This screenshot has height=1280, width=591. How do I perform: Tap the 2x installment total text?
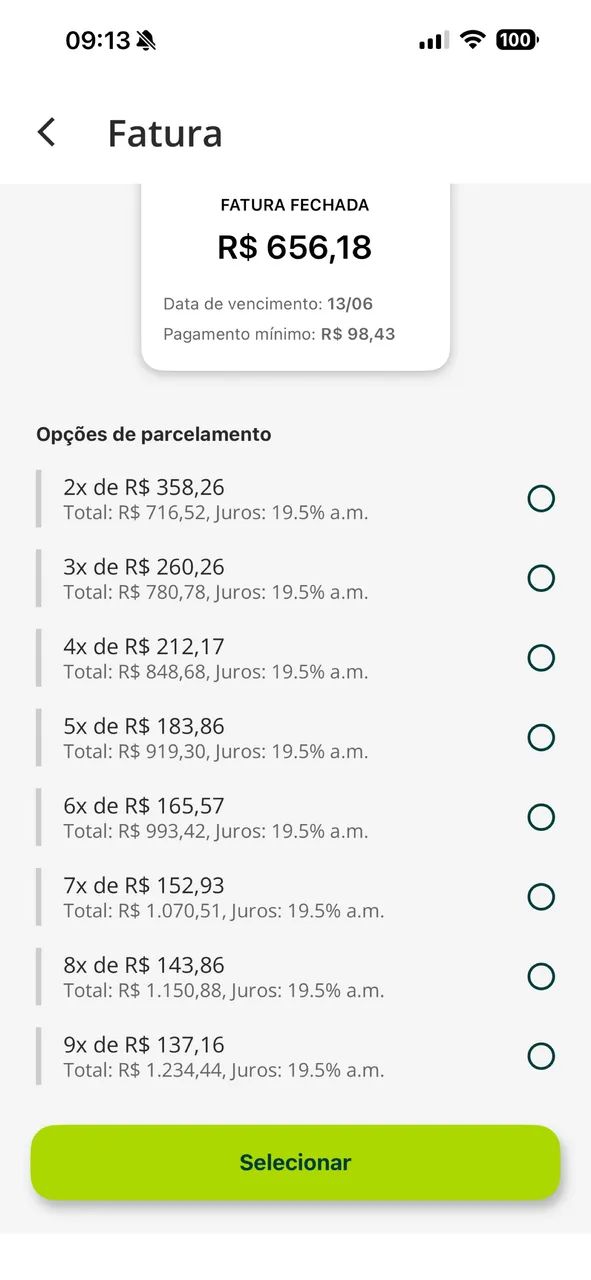215,513
